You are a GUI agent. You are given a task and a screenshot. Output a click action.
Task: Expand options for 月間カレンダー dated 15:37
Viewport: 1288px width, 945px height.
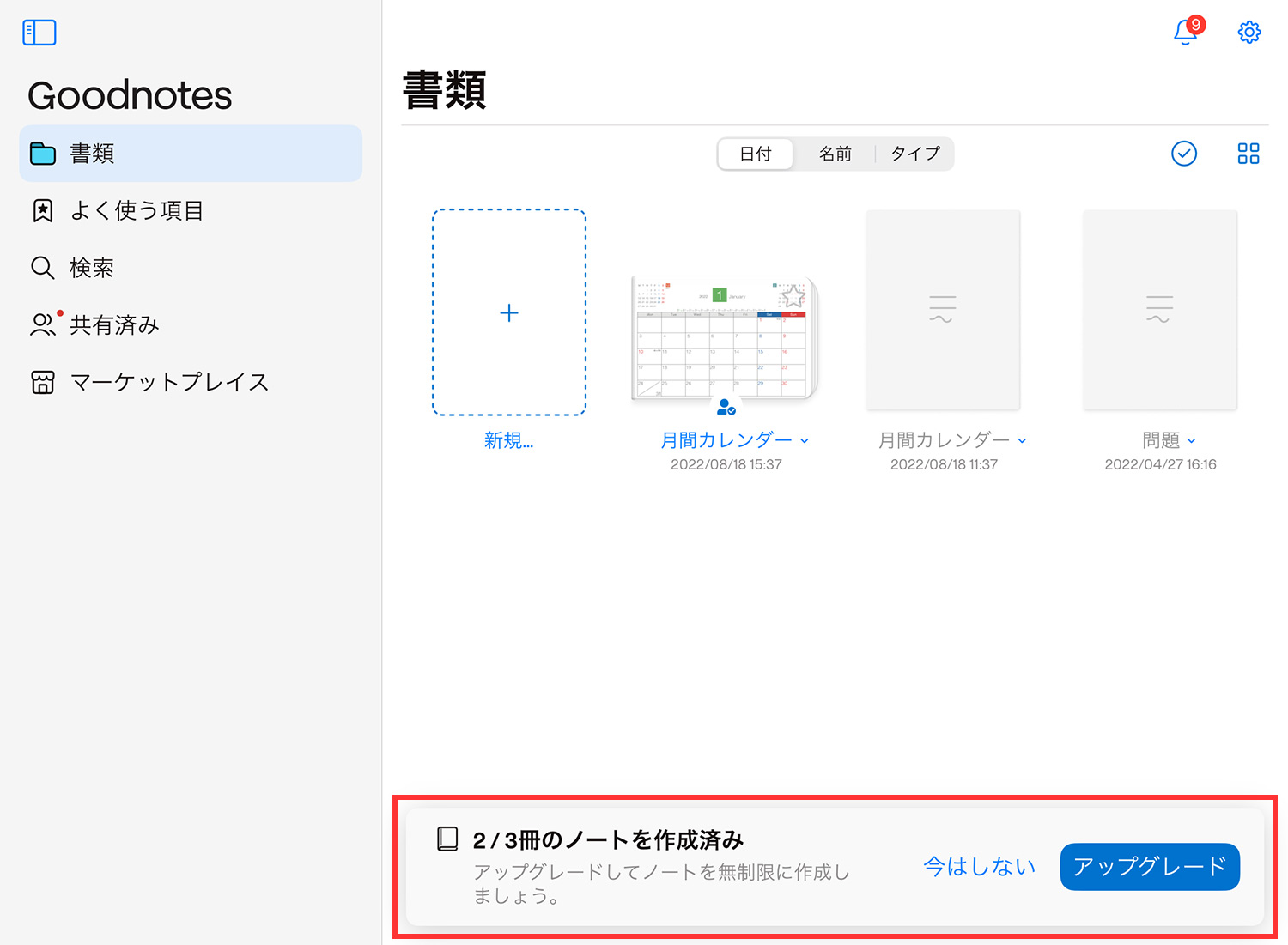[x=805, y=441]
